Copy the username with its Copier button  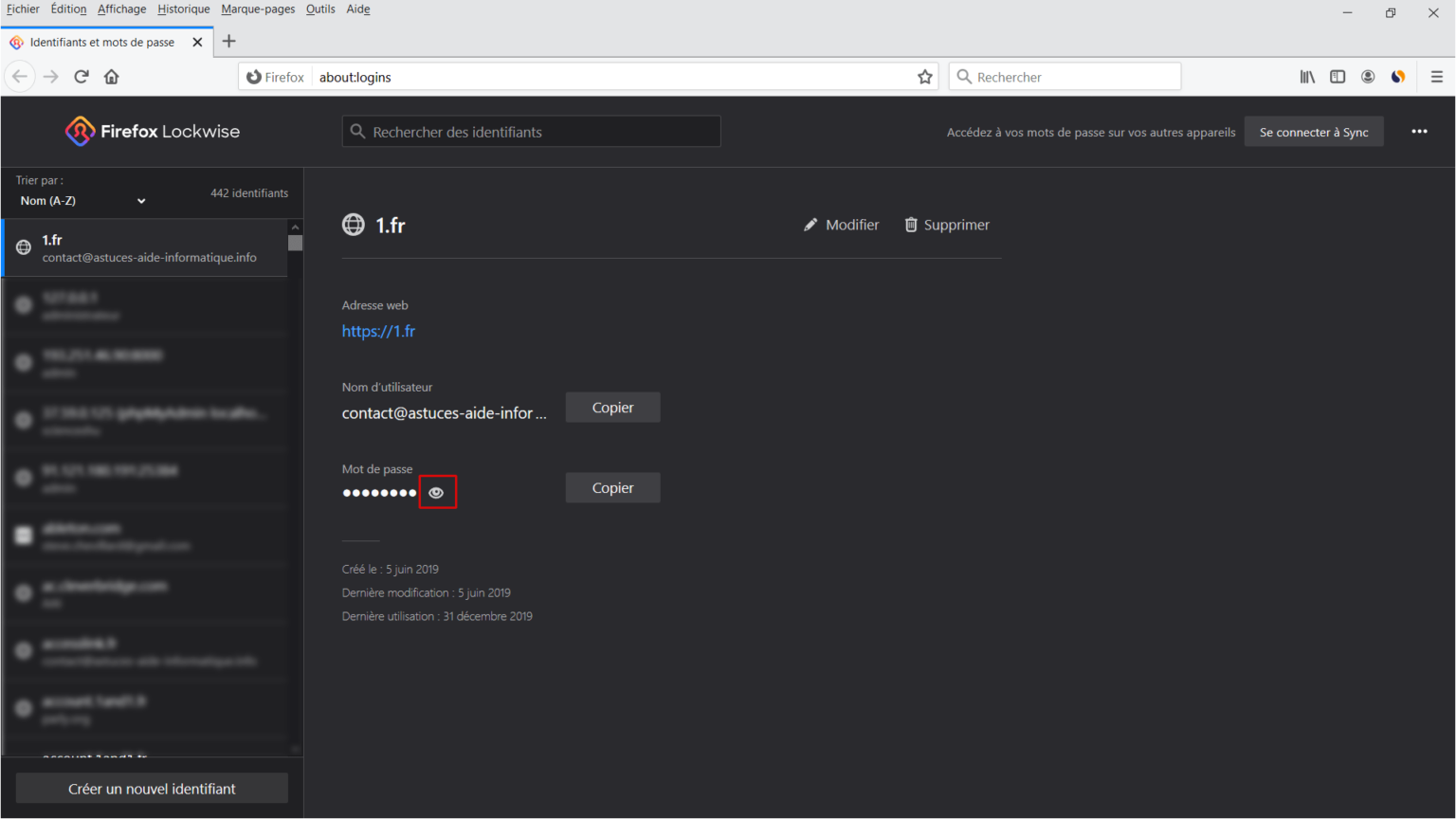(612, 408)
